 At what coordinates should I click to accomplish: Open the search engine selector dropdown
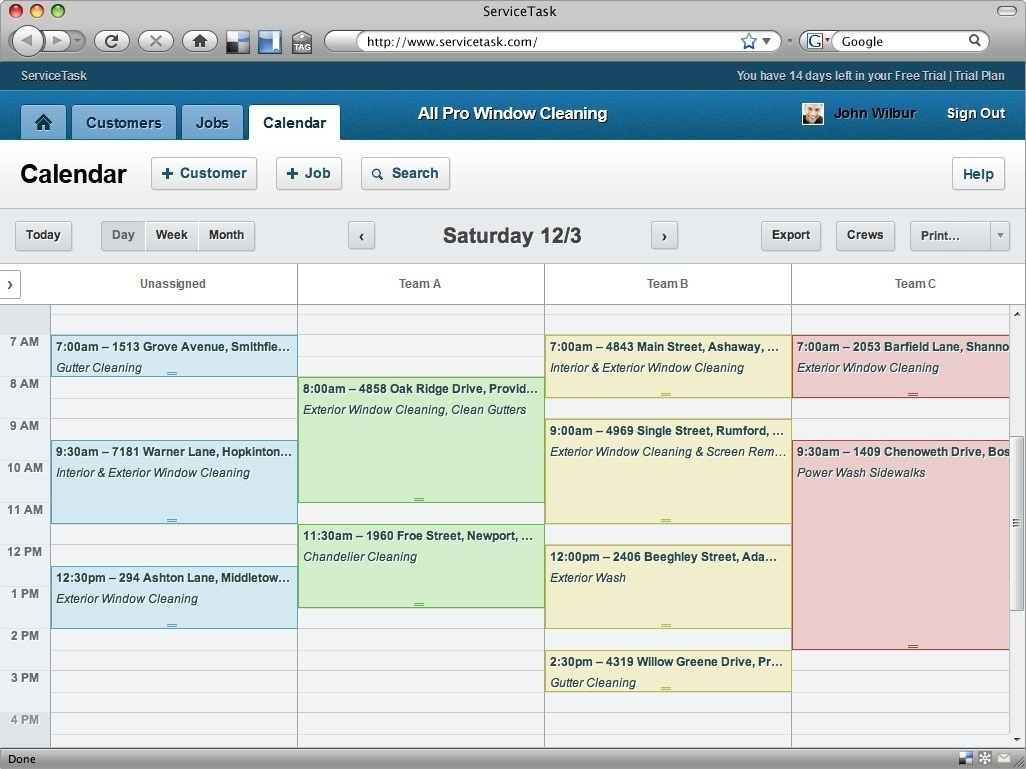(x=818, y=41)
